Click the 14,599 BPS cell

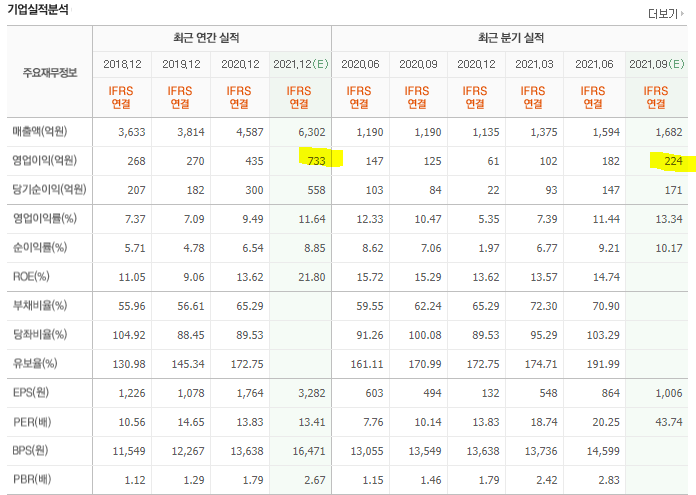tap(603, 451)
